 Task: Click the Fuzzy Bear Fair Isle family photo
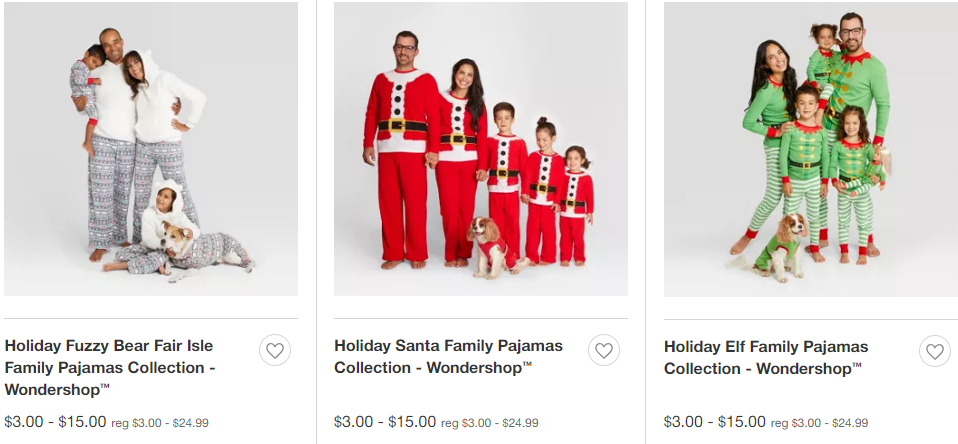(x=150, y=149)
